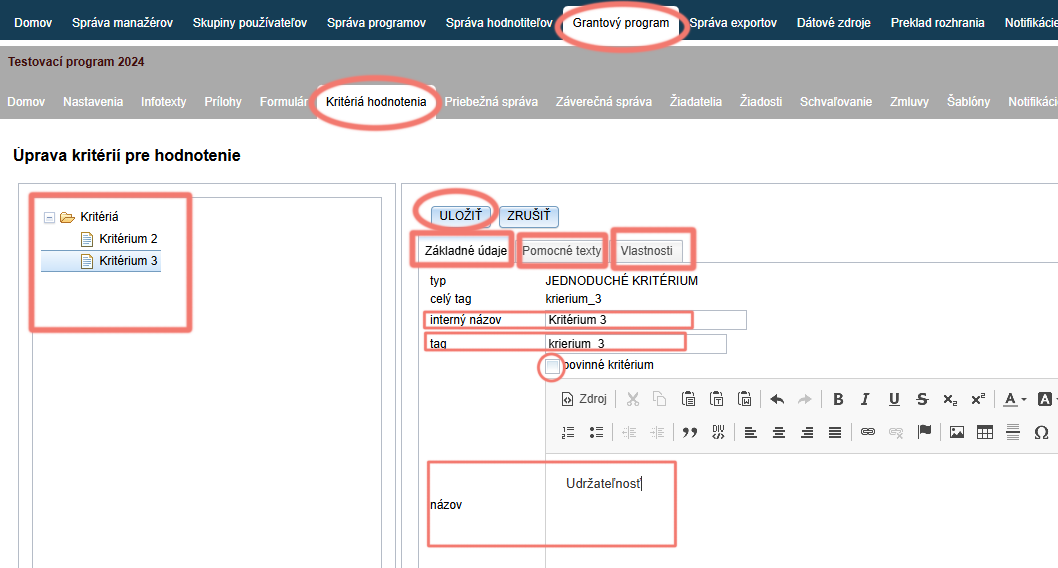The height and width of the screenshot is (568, 1058).
Task: Switch to Pomocné texty tab
Action: [561, 251]
